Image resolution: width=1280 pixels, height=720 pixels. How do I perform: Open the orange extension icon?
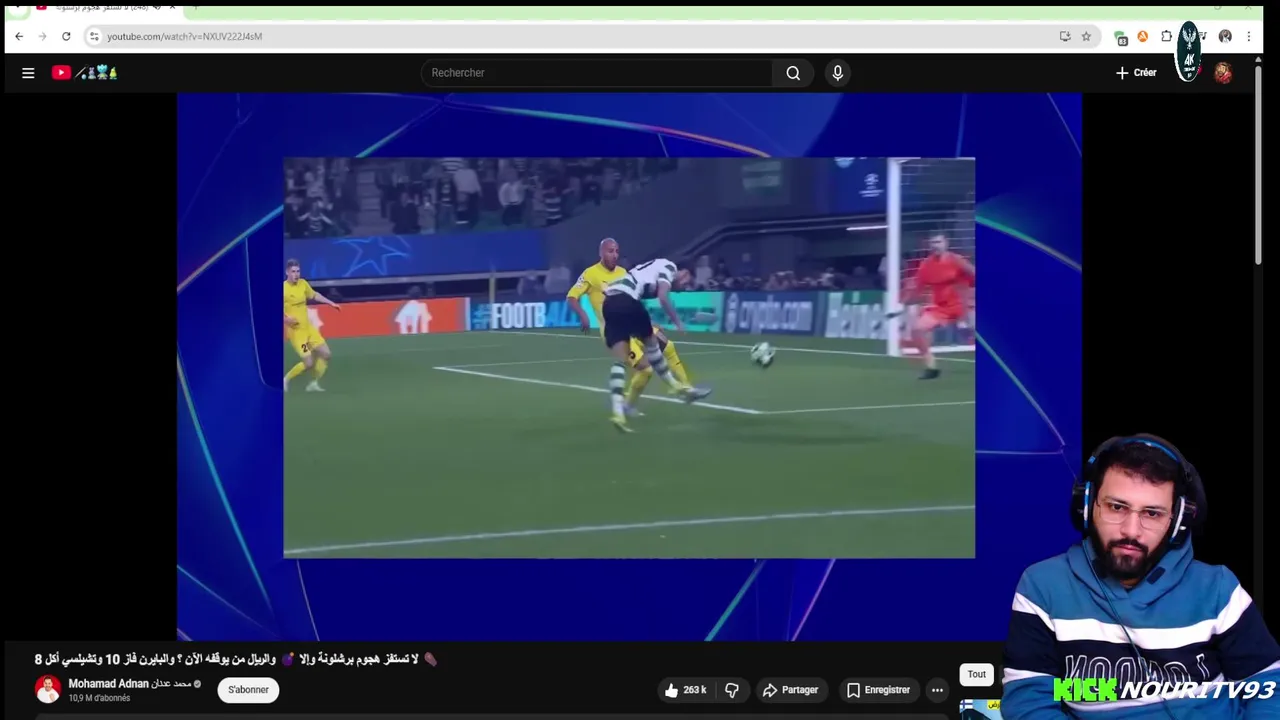click(1143, 36)
